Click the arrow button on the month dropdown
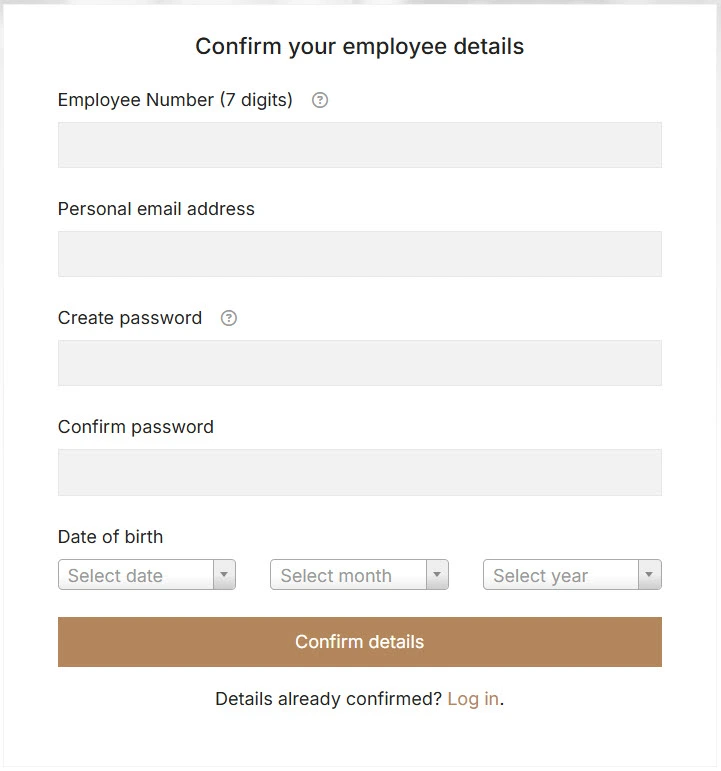Image resolution: width=721 pixels, height=771 pixels. tap(437, 575)
